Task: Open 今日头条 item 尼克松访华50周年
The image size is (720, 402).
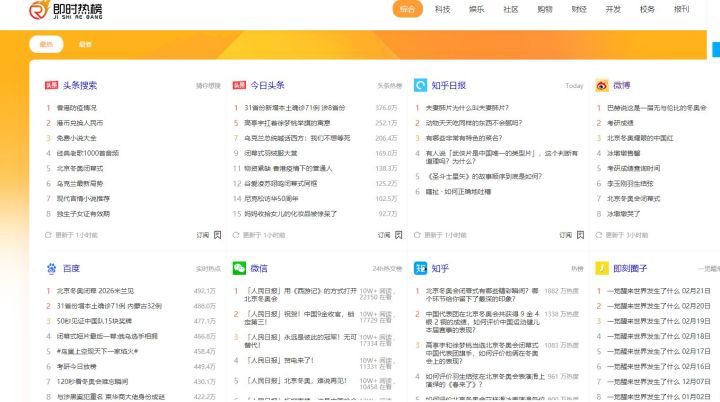Action: (271, 198)
